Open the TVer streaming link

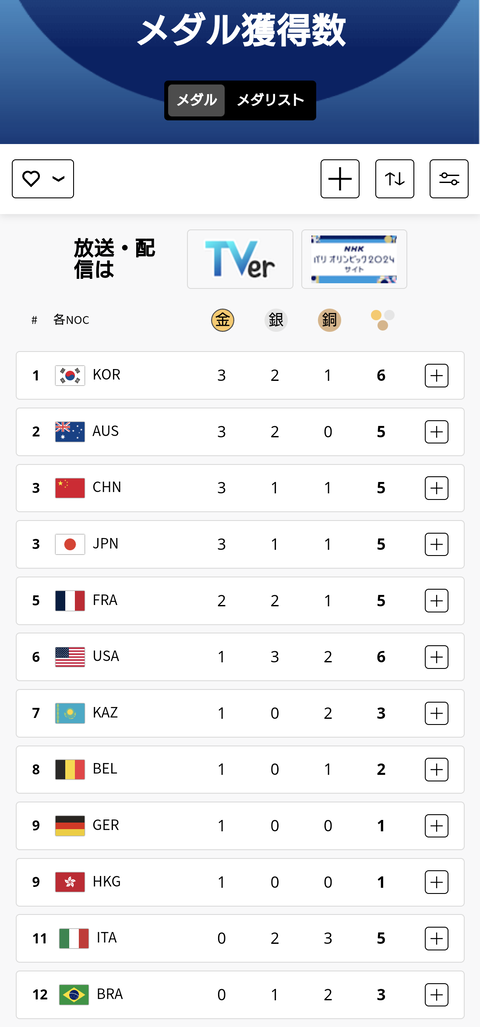[x=240, y=259]
